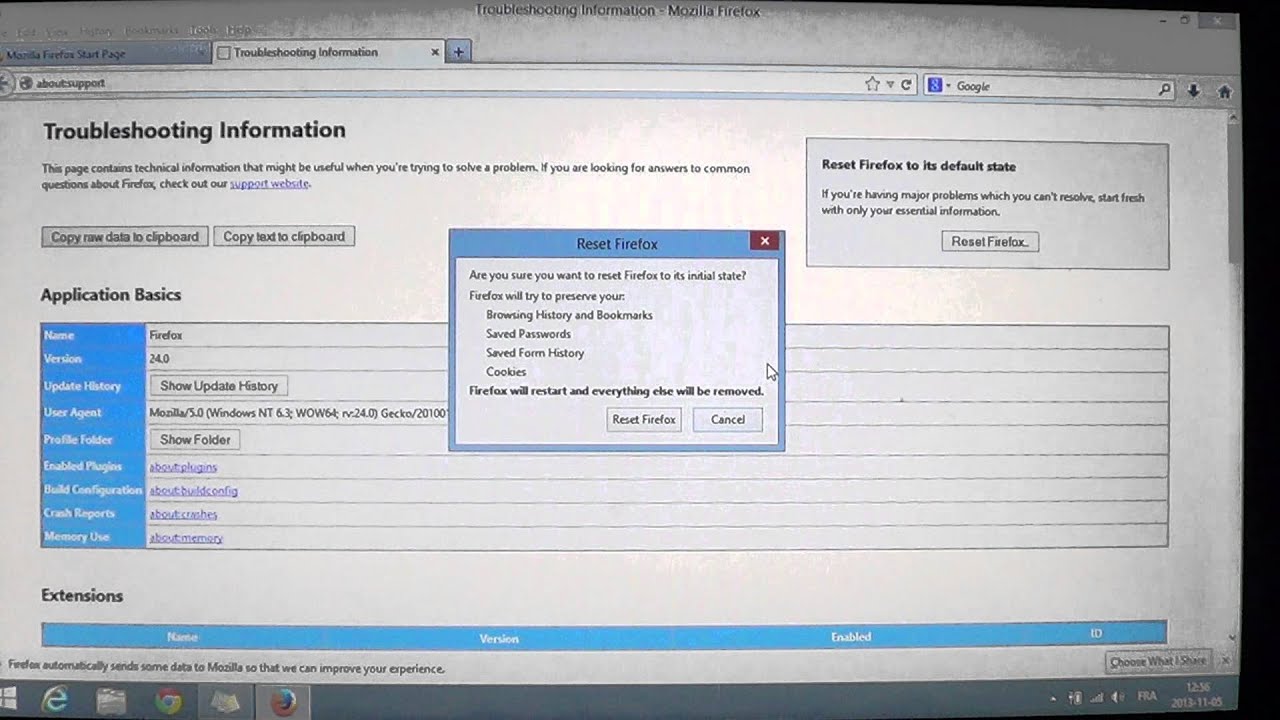This screenshot has height=720, width=1280.
Task: Click the about:support address field
Action: [x=440, y=84]
